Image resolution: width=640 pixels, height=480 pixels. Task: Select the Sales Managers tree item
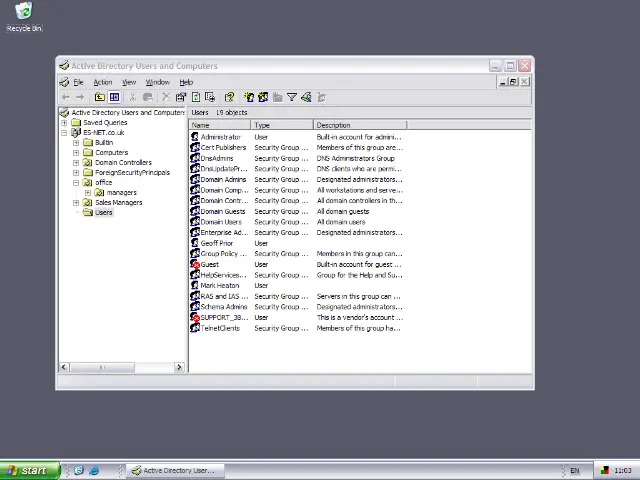point(119,202)
